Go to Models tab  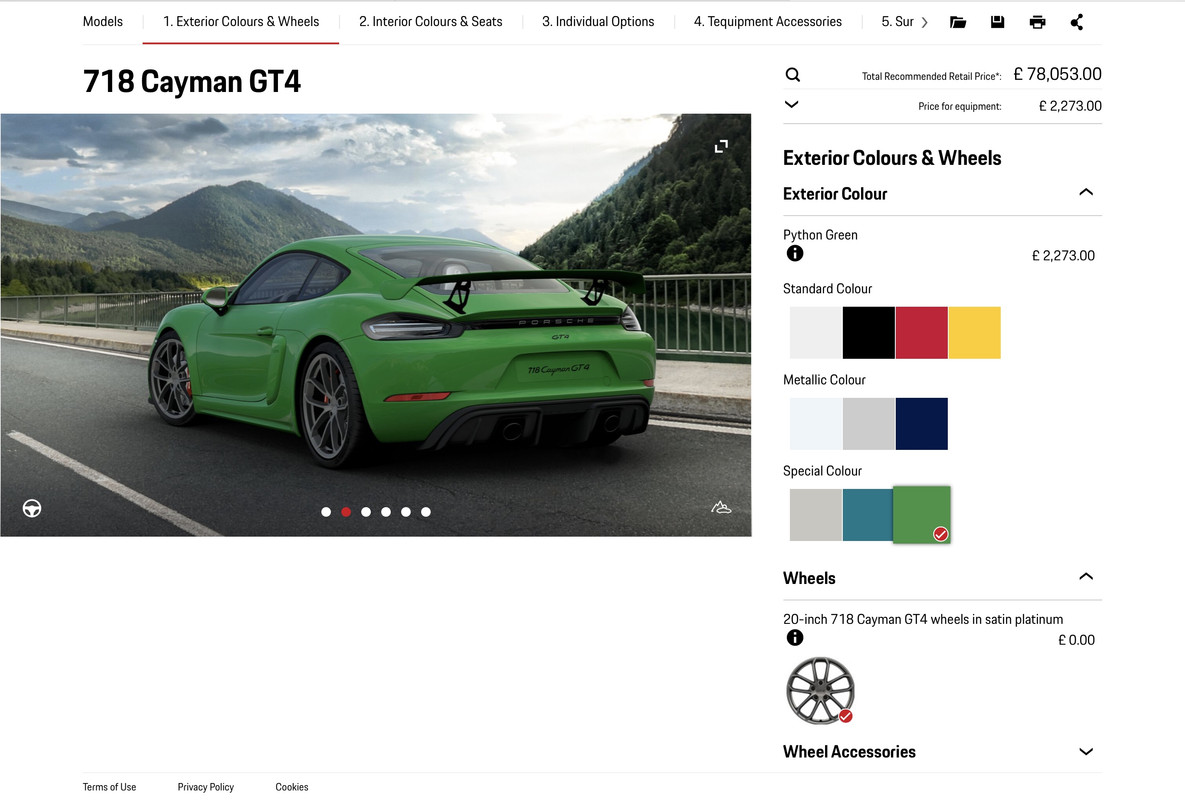[x=103, y=22]
